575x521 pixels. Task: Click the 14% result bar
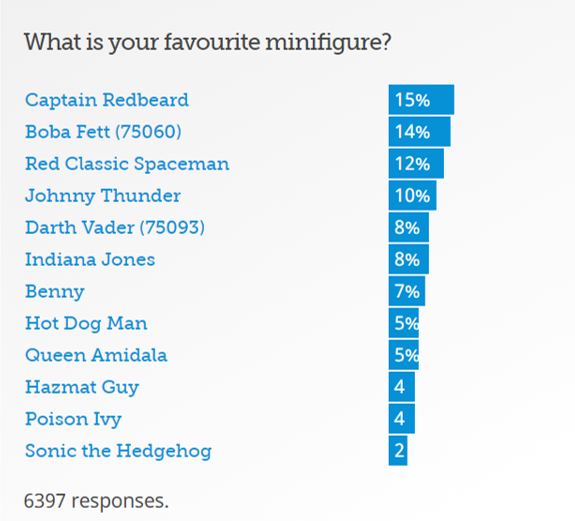[x=420, y=132]
